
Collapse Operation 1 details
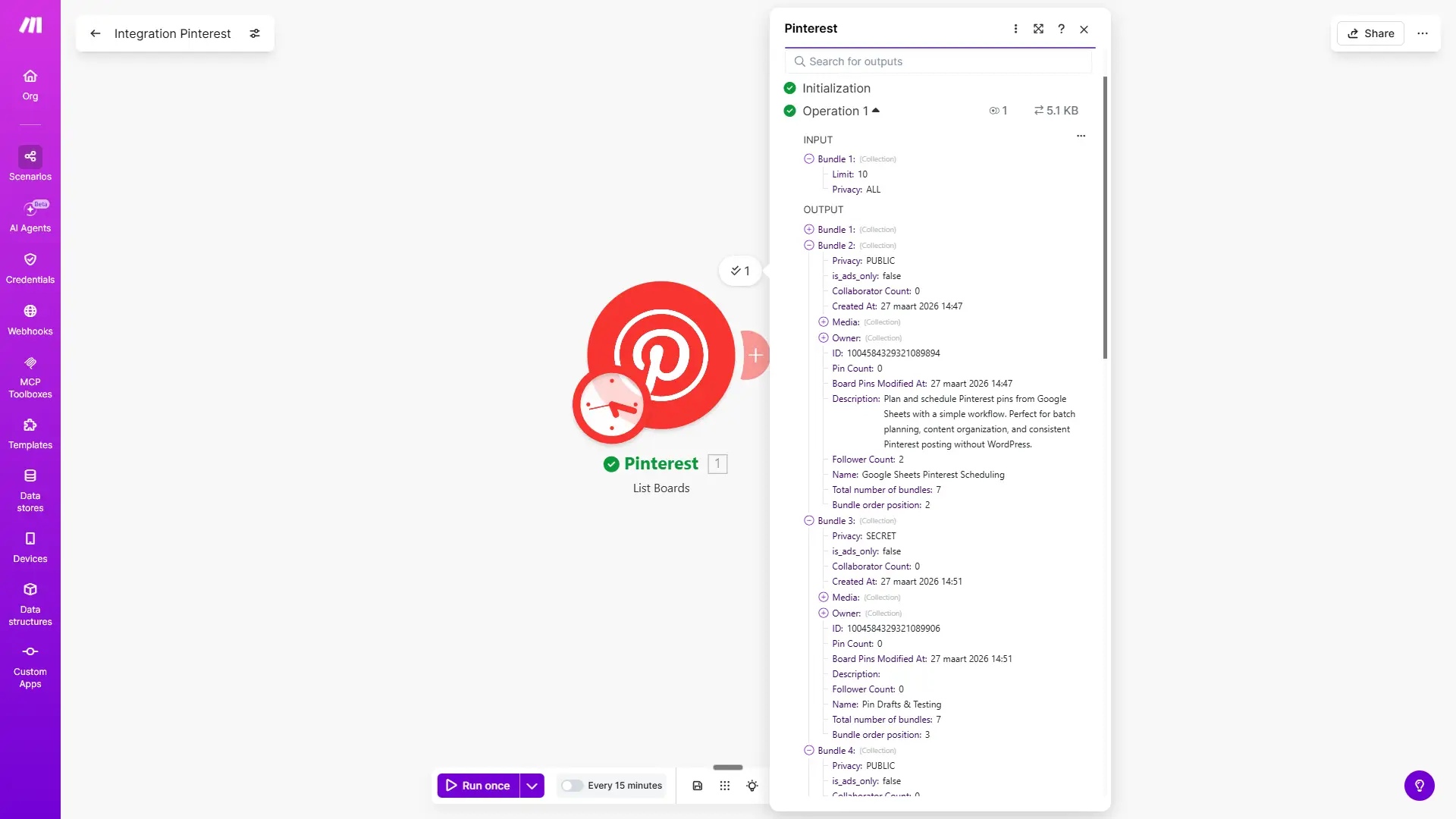pos(876,111)
